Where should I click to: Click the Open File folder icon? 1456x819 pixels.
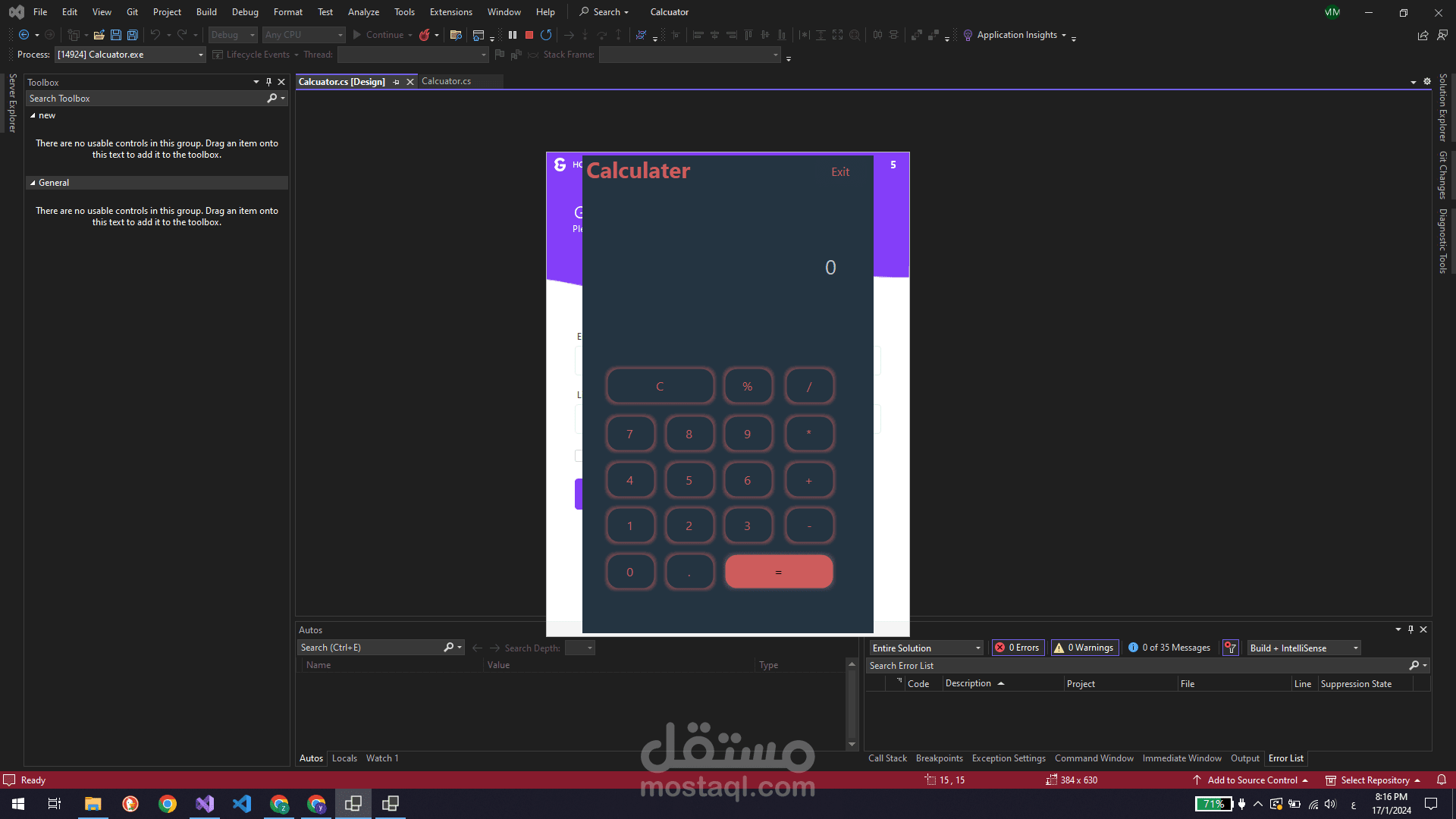point(99,35)
